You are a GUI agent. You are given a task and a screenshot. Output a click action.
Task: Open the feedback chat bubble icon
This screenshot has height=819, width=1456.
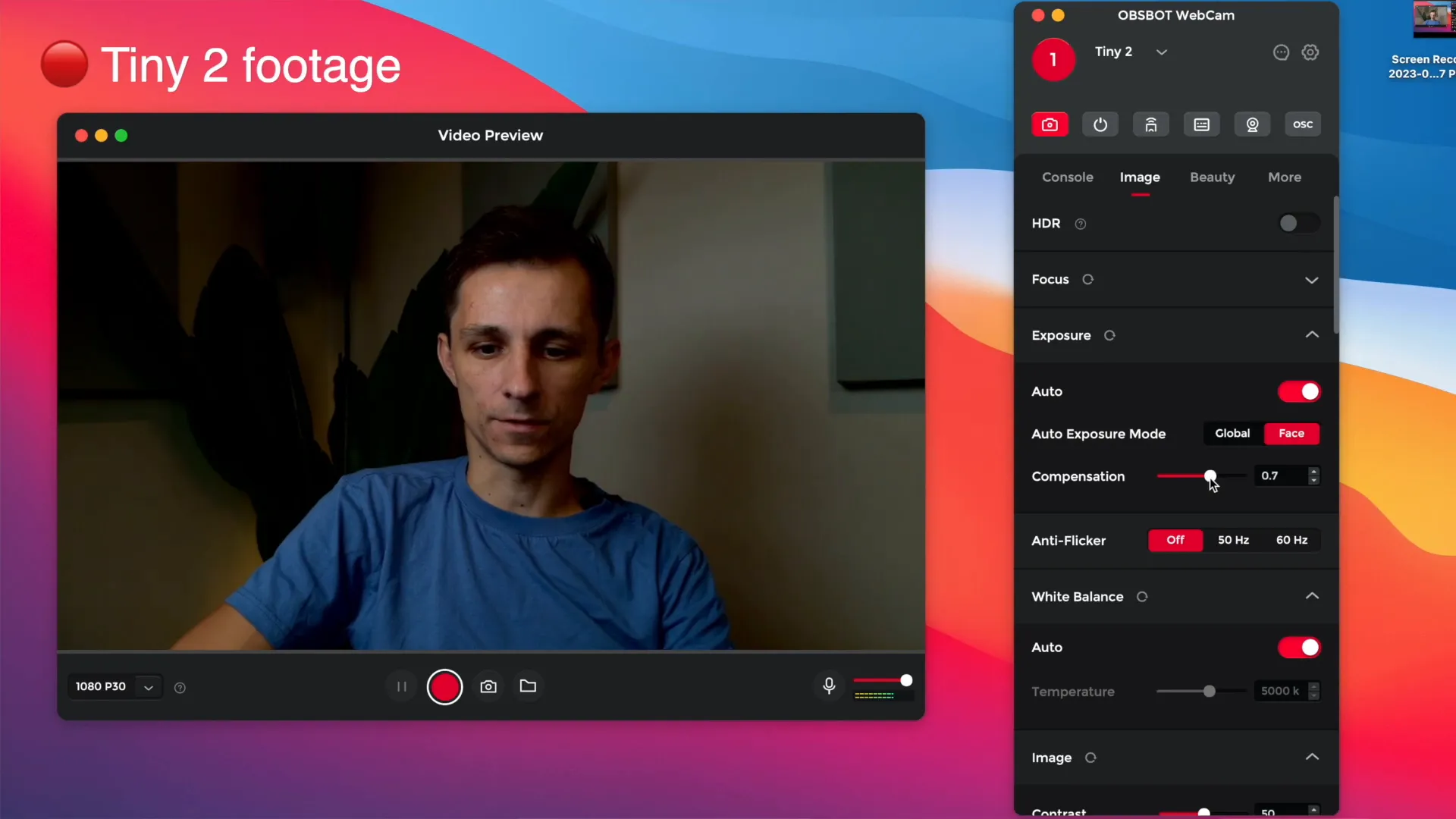pos(1281,52)
